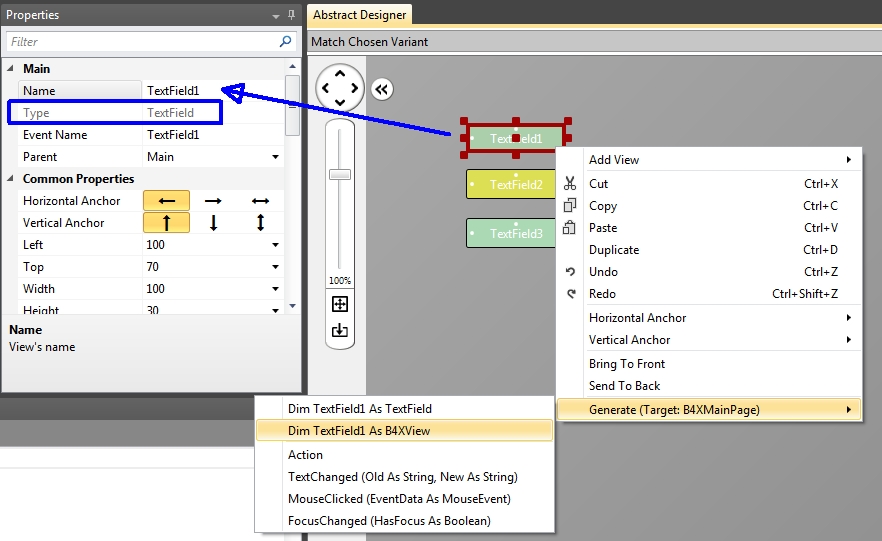
Task: Open the Width value dropdown arrow
Action: click(x=276, y=288)
